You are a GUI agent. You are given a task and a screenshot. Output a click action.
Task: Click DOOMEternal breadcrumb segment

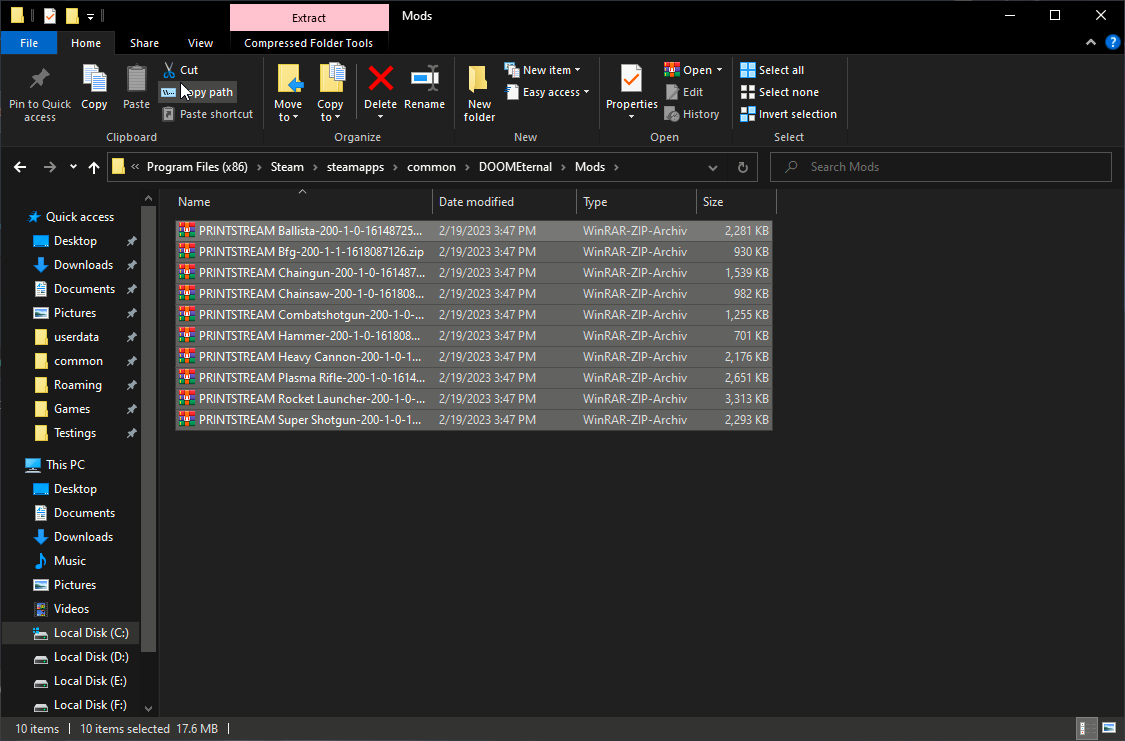(515, 167)
